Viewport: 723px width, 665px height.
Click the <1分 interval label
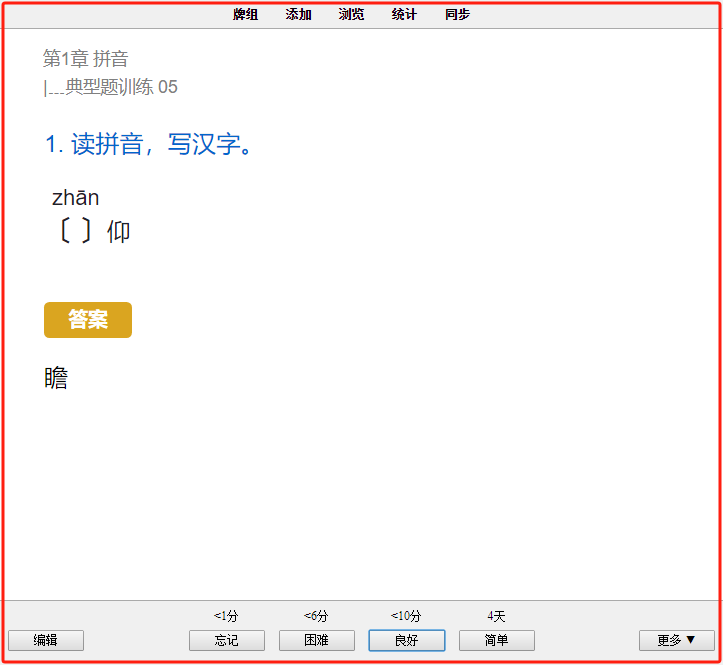(x=226, y=616)
